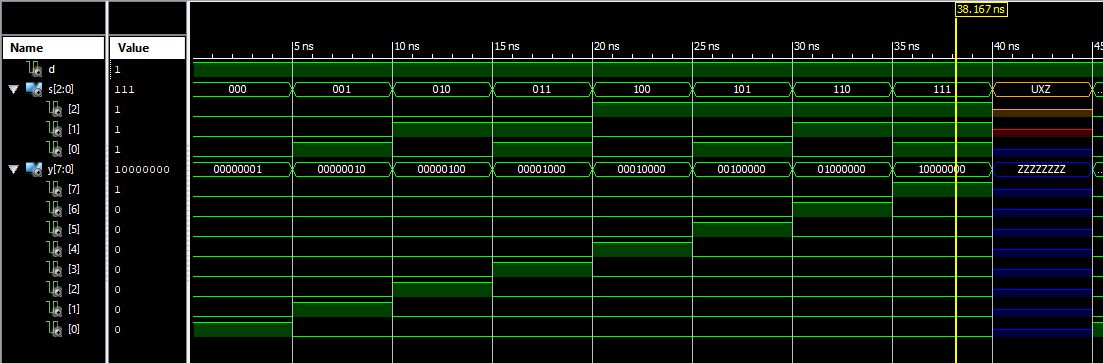
Task: Click the 00100000 segment of y bus
Action: 742,169
